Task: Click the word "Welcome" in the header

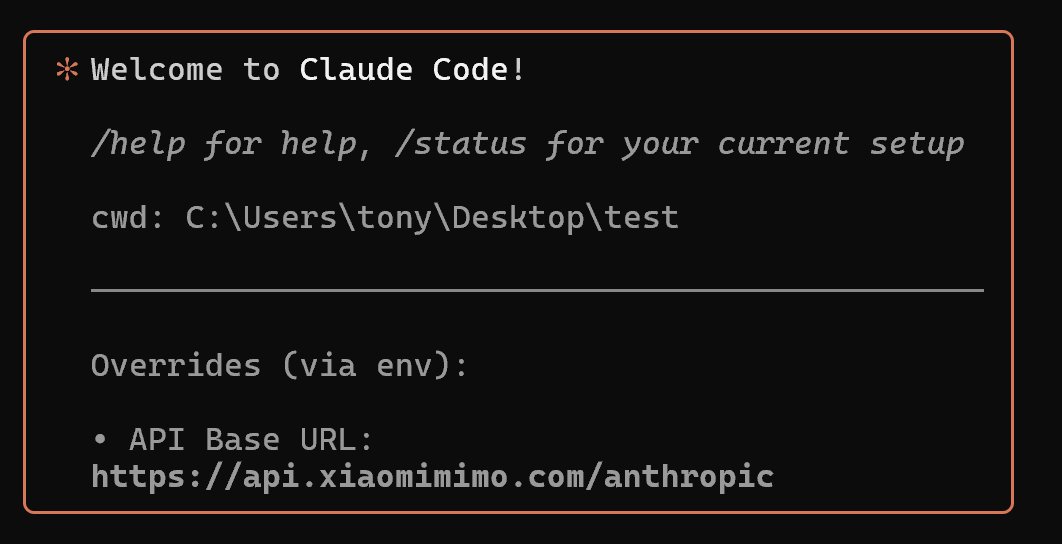Action: pos(157,71)
